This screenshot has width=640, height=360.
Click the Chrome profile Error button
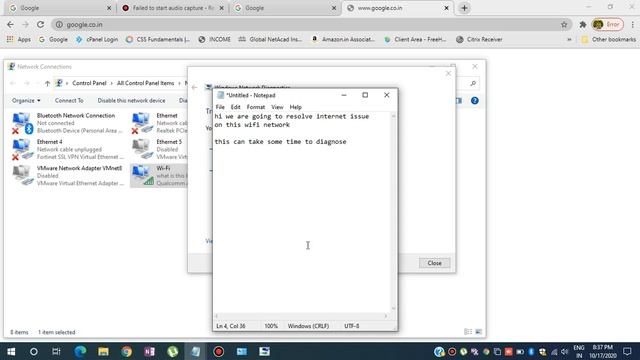pos(607,24)
